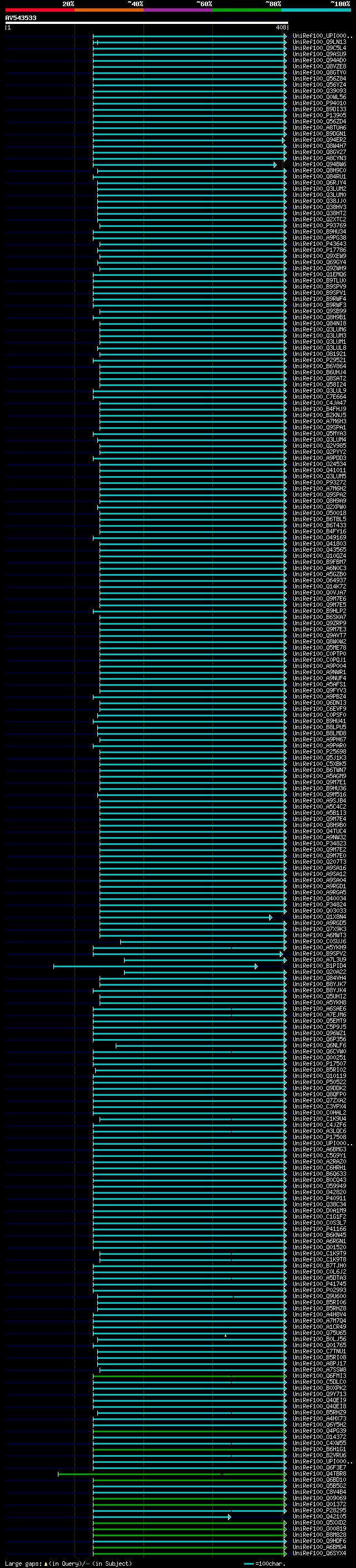This screenshot has width=356, height=1568.
Task: Click the cyan ~100% identity legend segment
Action: pos(316,10)
